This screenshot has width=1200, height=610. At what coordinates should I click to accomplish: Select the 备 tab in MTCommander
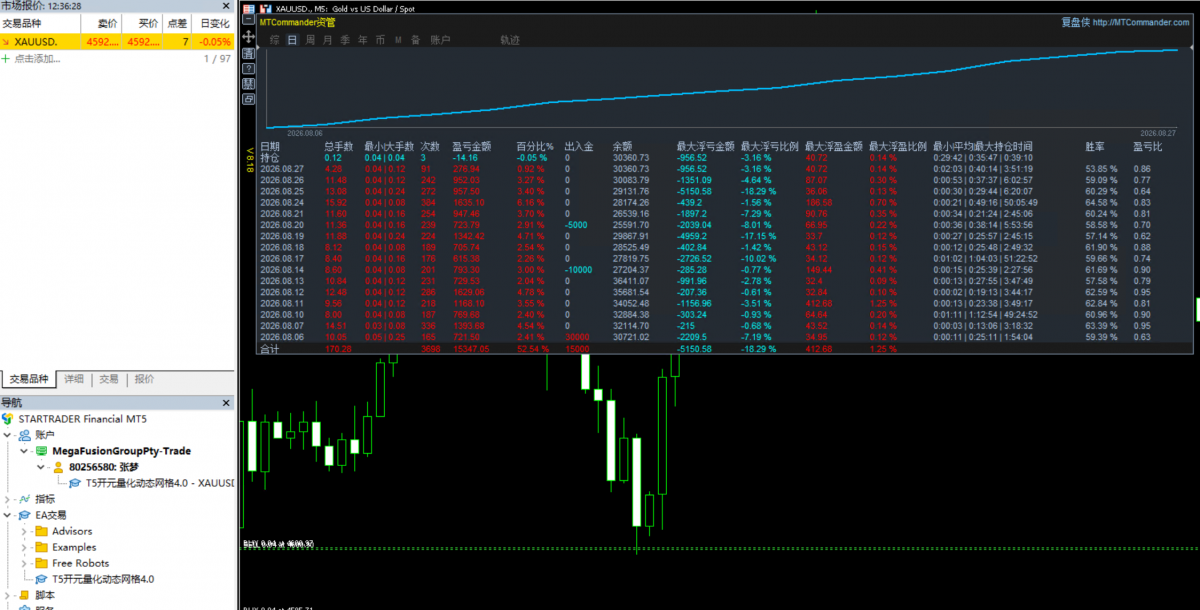coord(415,40)
